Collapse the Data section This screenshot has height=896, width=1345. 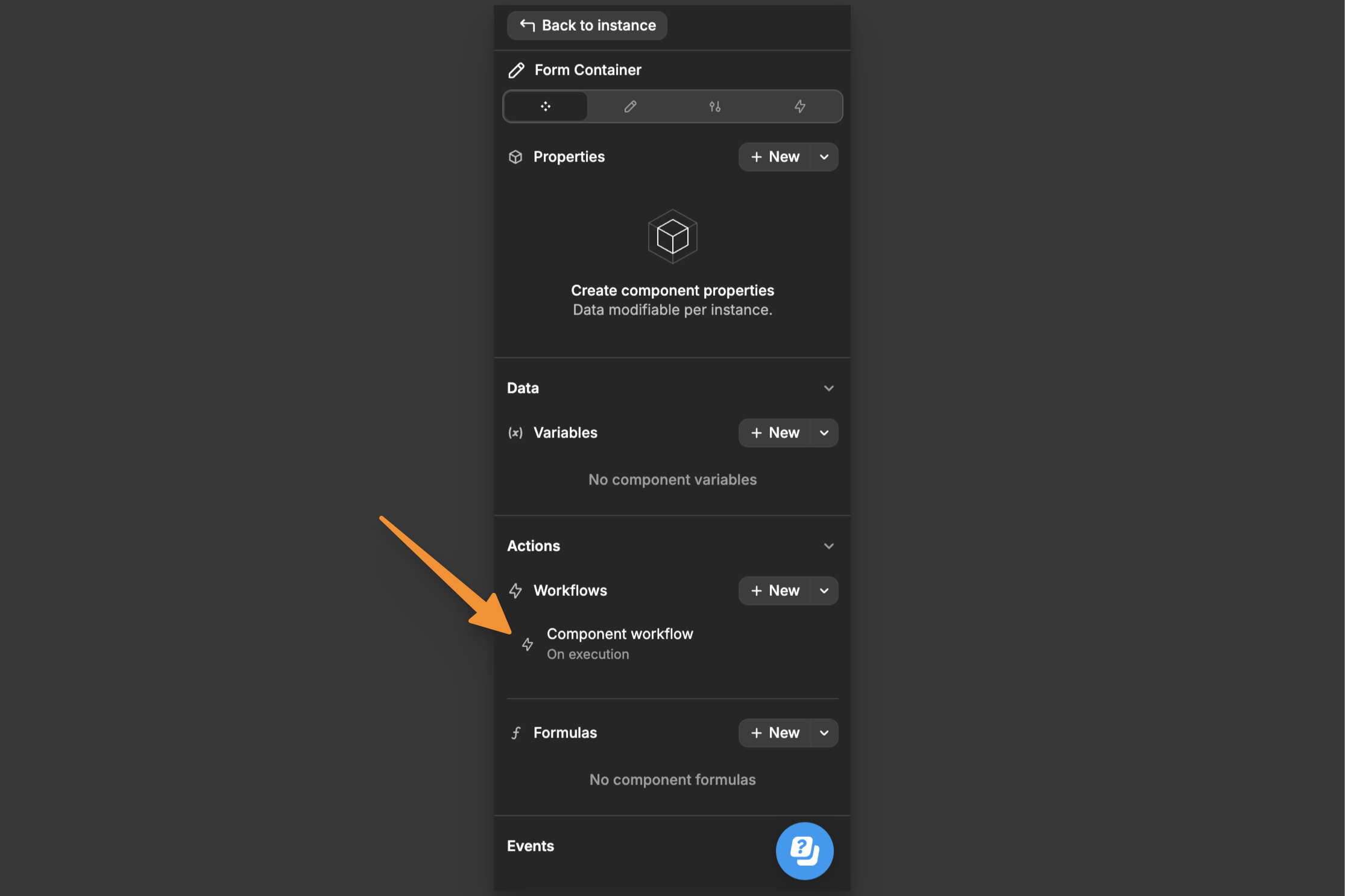pos(829,388)
